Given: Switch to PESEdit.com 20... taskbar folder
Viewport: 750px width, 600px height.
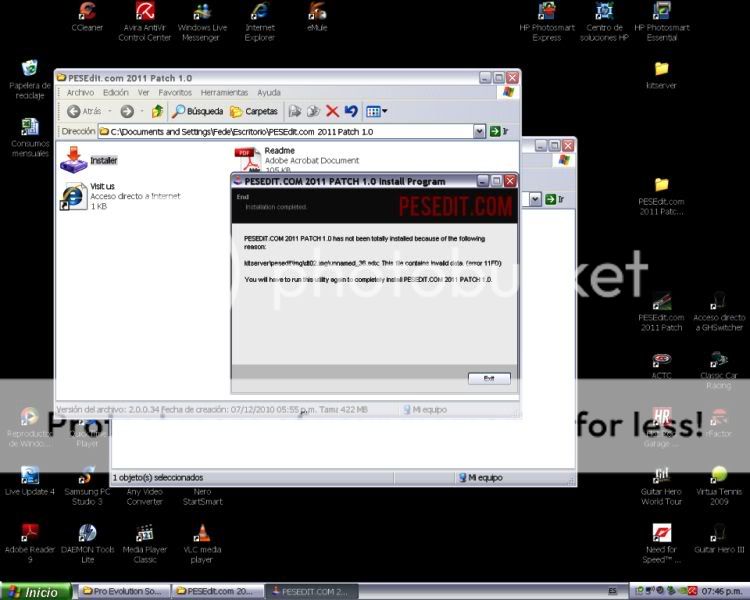Looking at the screenshot, I should (x=217, y=591).
